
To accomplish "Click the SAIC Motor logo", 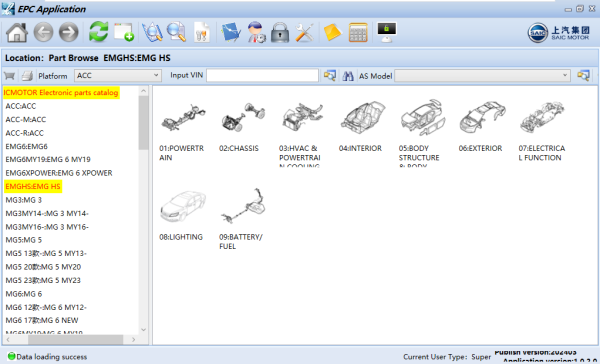I will click(559, 33).
